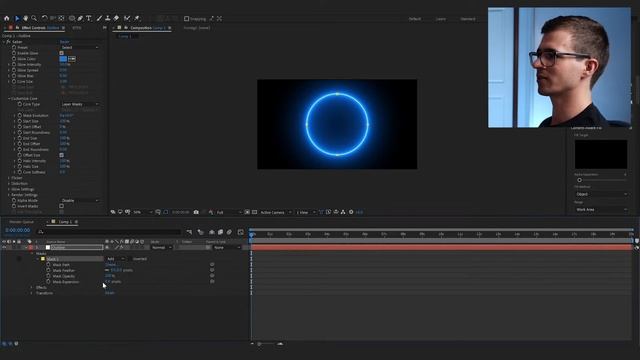Image resolution: width=640 pixels, height=360 pixels.
Task: Open the Core Type dropdown
Action: (80, 104)
